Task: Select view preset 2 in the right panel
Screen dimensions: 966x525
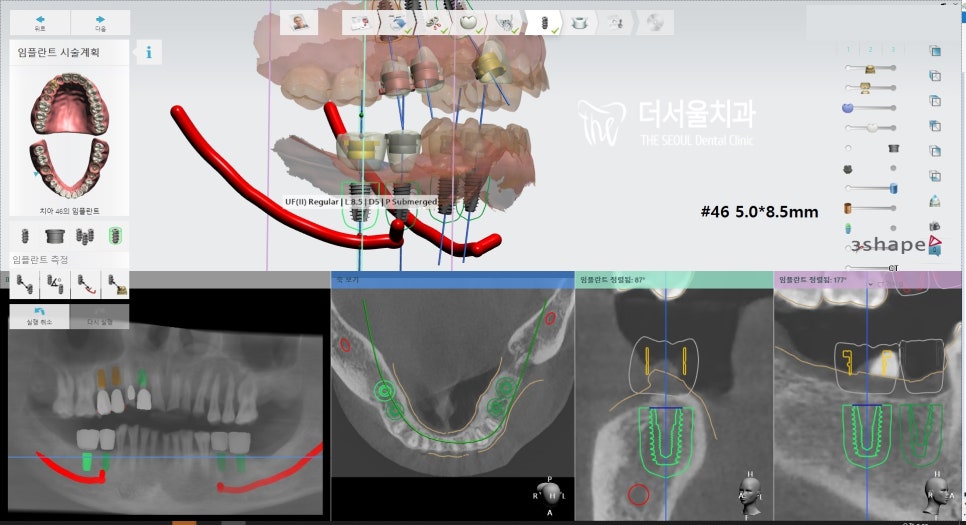Action: coord(870,49)
